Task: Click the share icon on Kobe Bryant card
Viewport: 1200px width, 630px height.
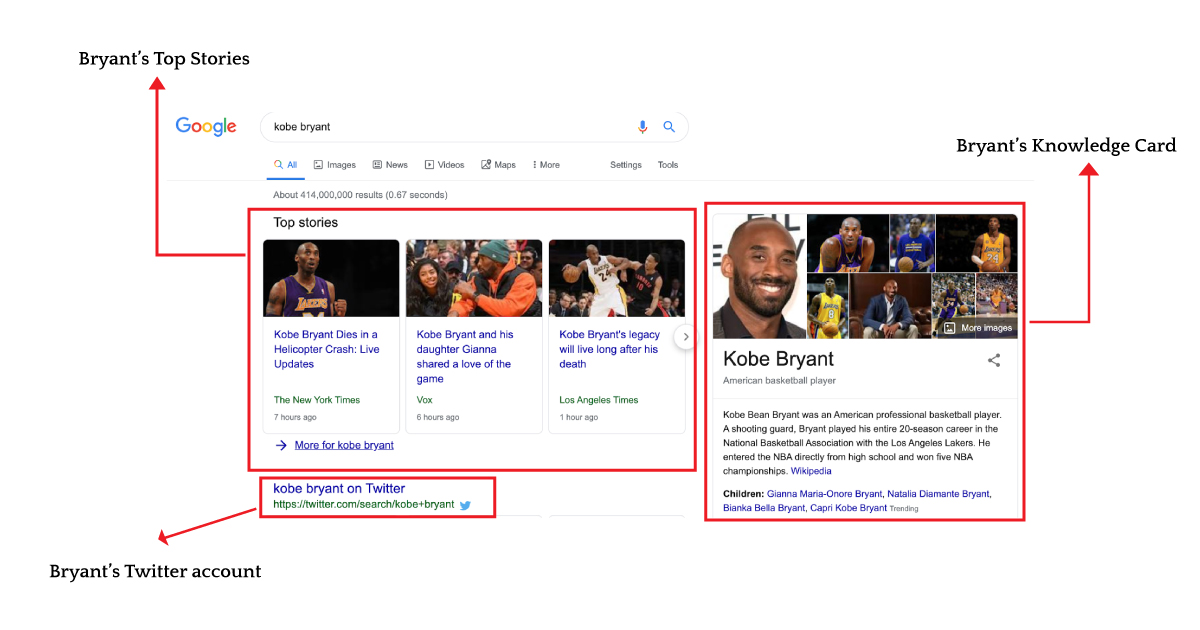Action: 994,360
